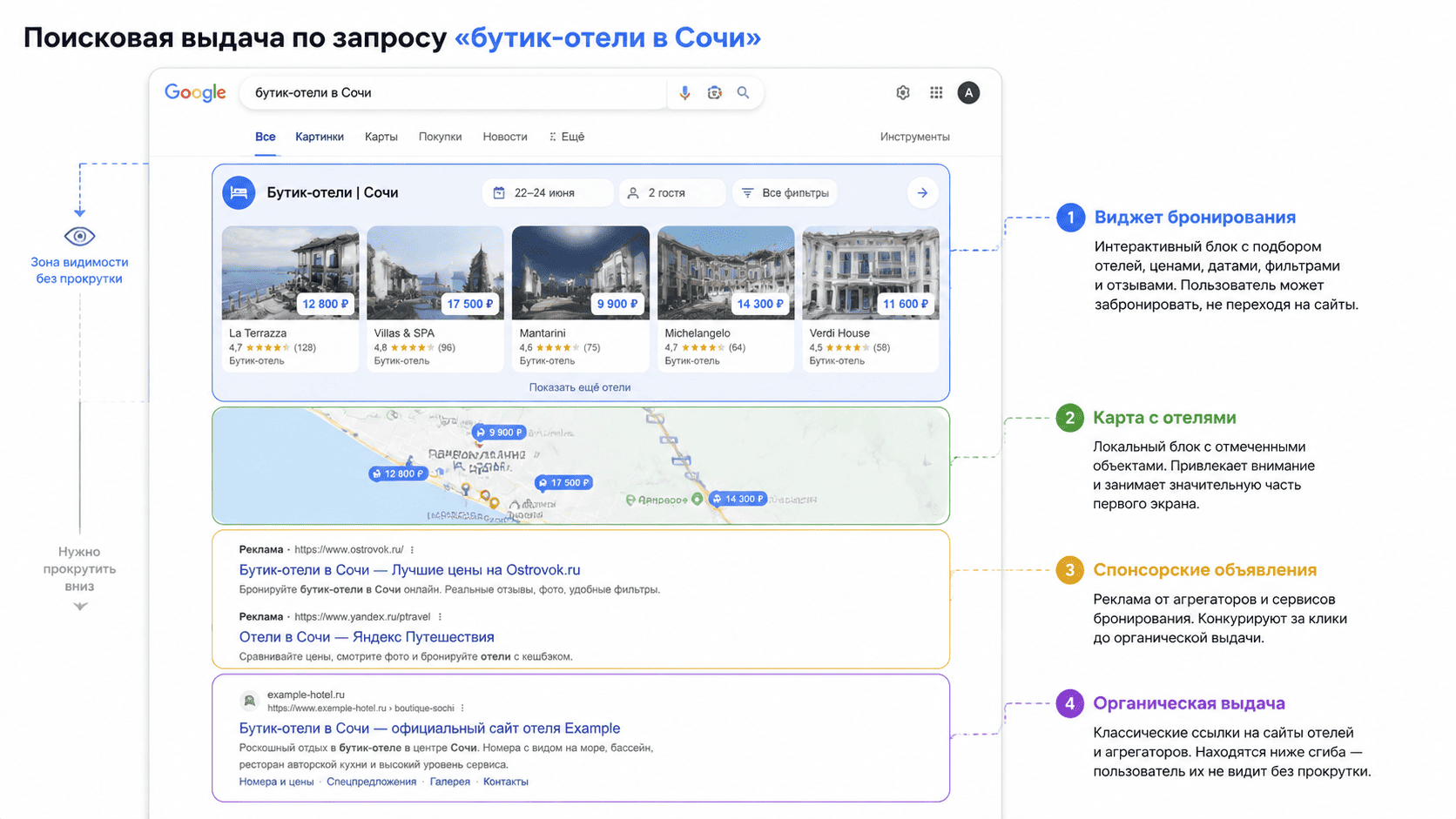Click Бутик-отели | Сочи widget title

click(x=333, y=193)
